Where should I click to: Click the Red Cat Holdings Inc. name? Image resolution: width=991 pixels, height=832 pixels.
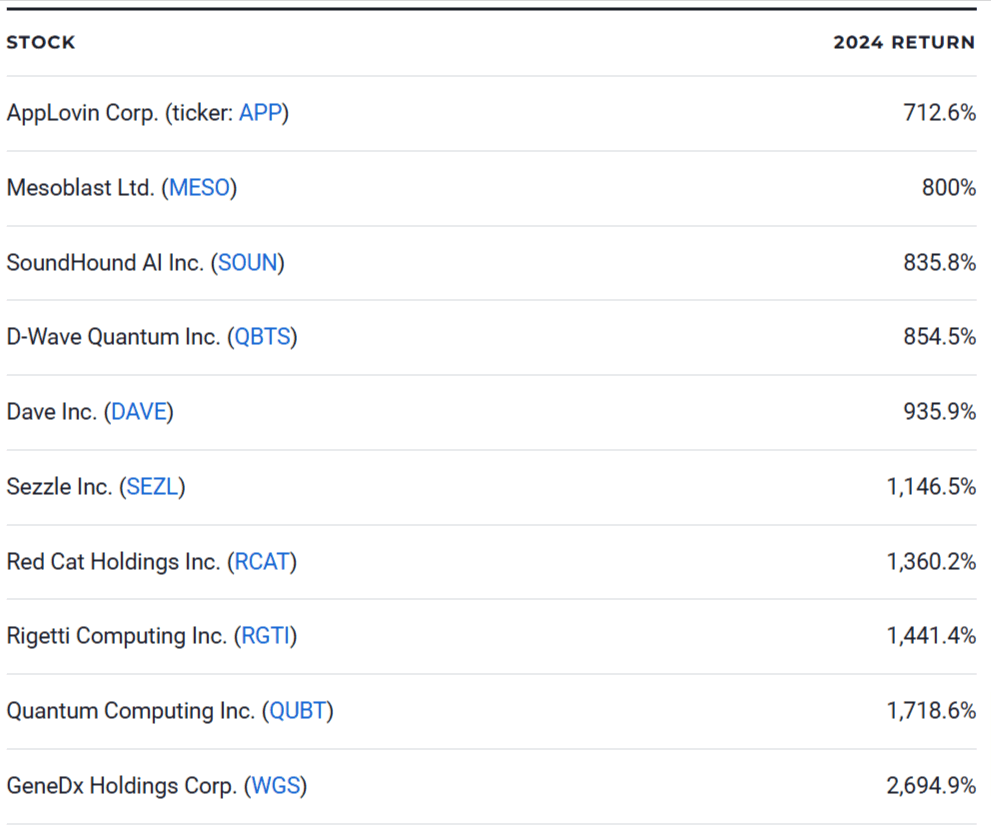[113, 562]
